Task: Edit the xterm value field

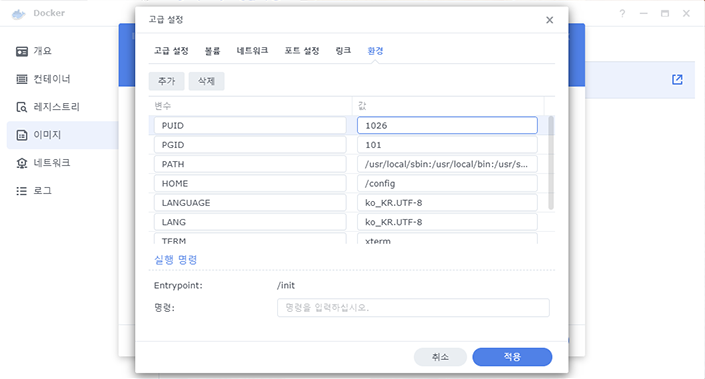Action: [447, 238]
